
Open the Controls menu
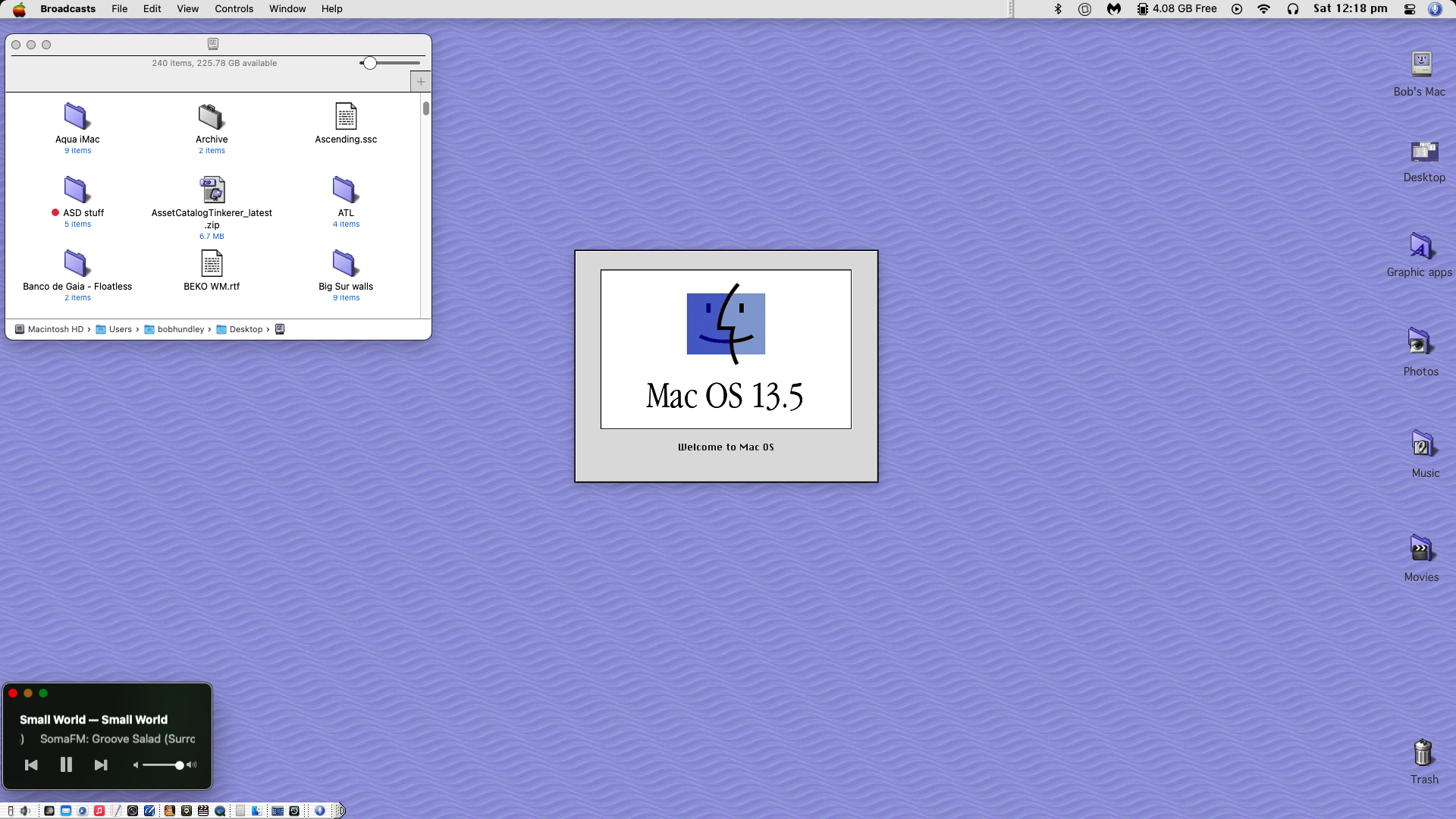click(234, 9)
